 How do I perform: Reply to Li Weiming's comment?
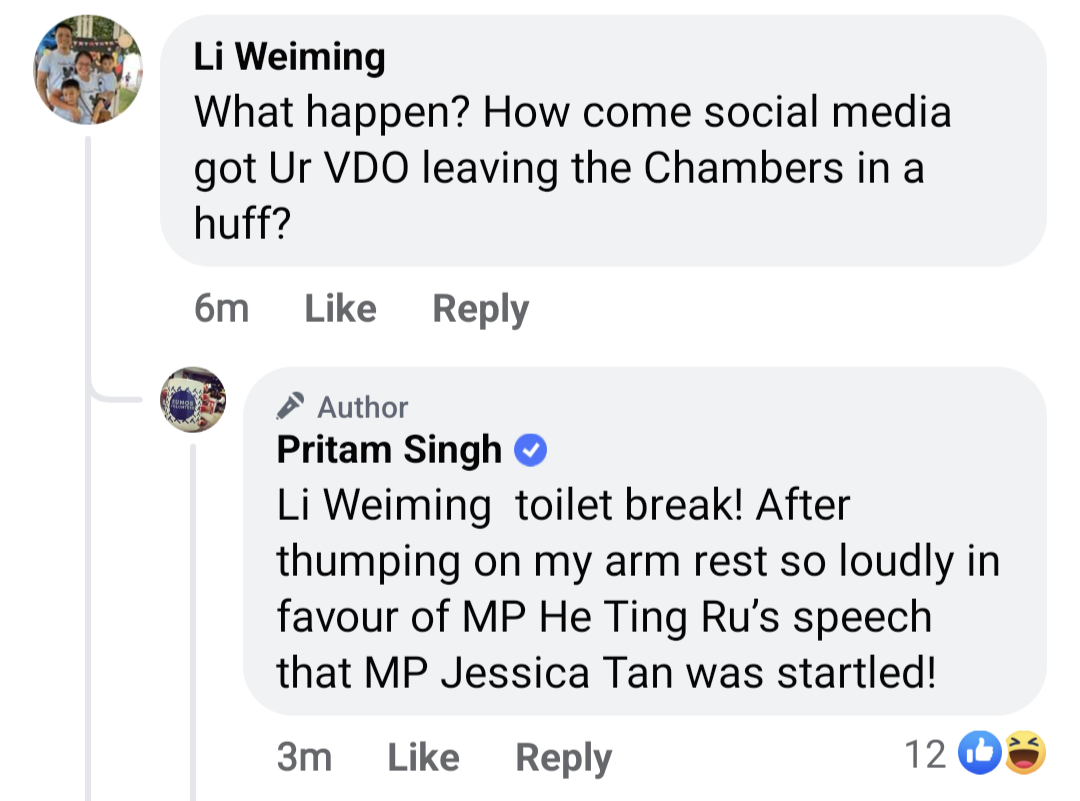point(480,308)
